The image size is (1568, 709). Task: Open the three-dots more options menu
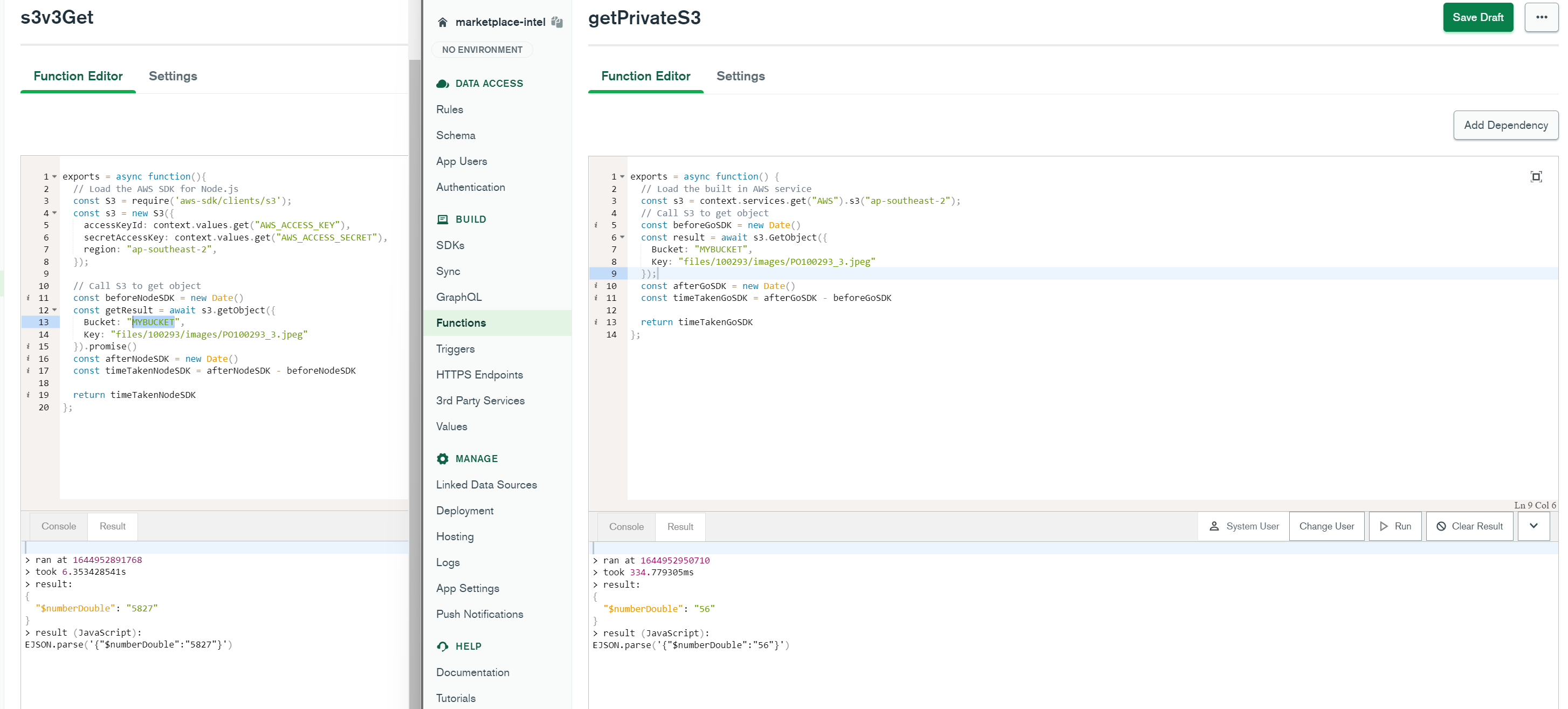1541,18
